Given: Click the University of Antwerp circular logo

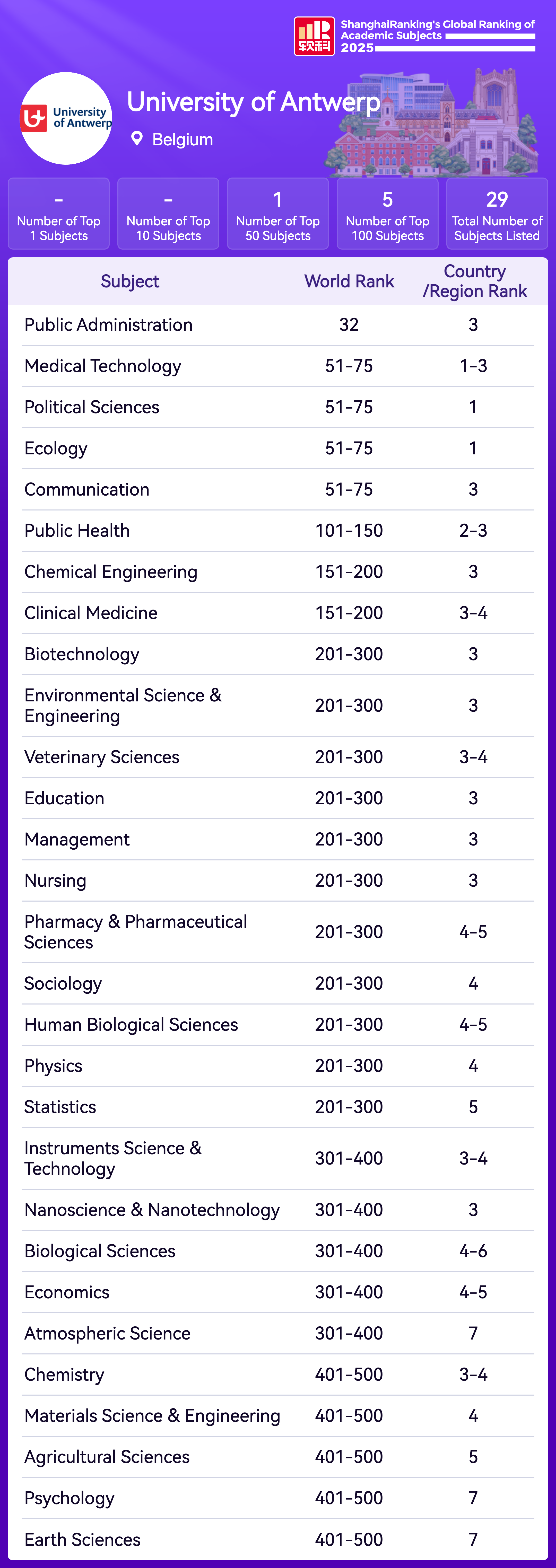Looking at the screenshot, I should click(66, 119).
